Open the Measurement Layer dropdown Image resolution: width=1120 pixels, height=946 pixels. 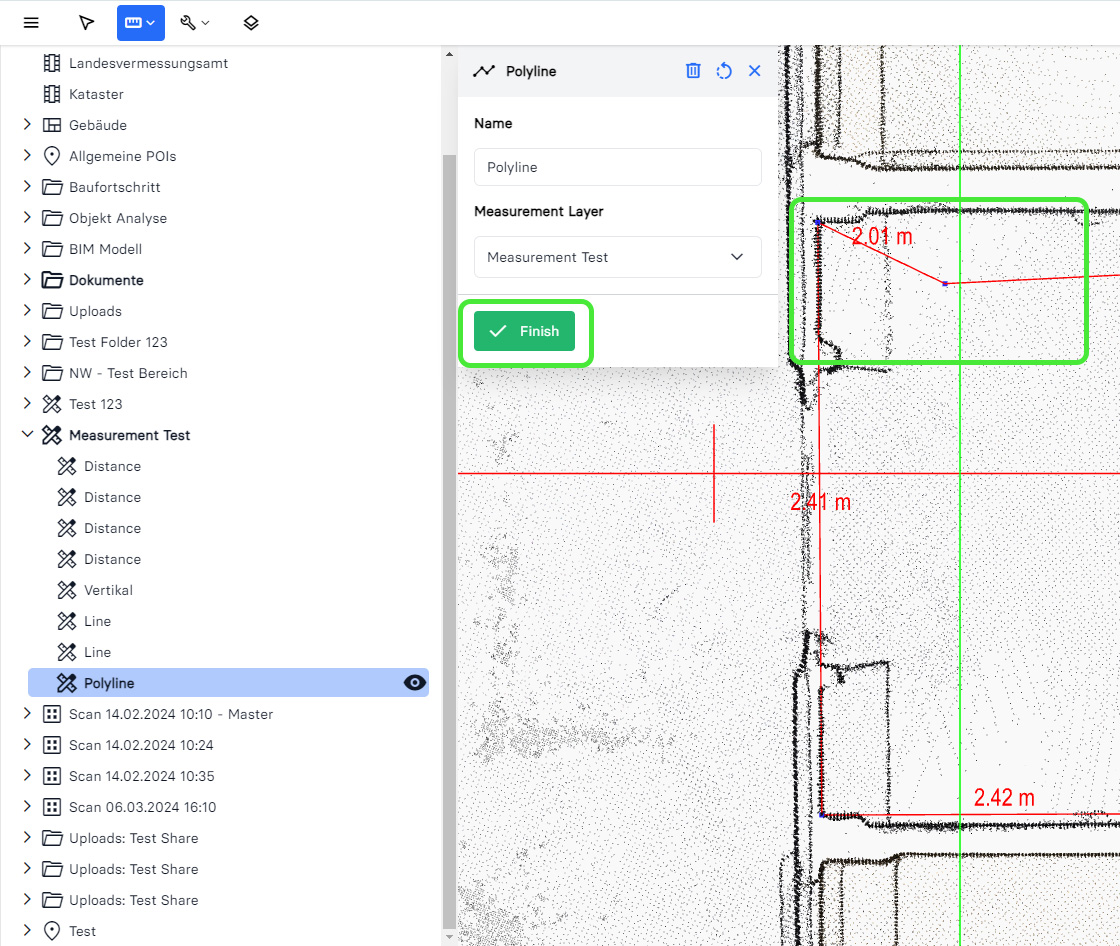[617, 257]
